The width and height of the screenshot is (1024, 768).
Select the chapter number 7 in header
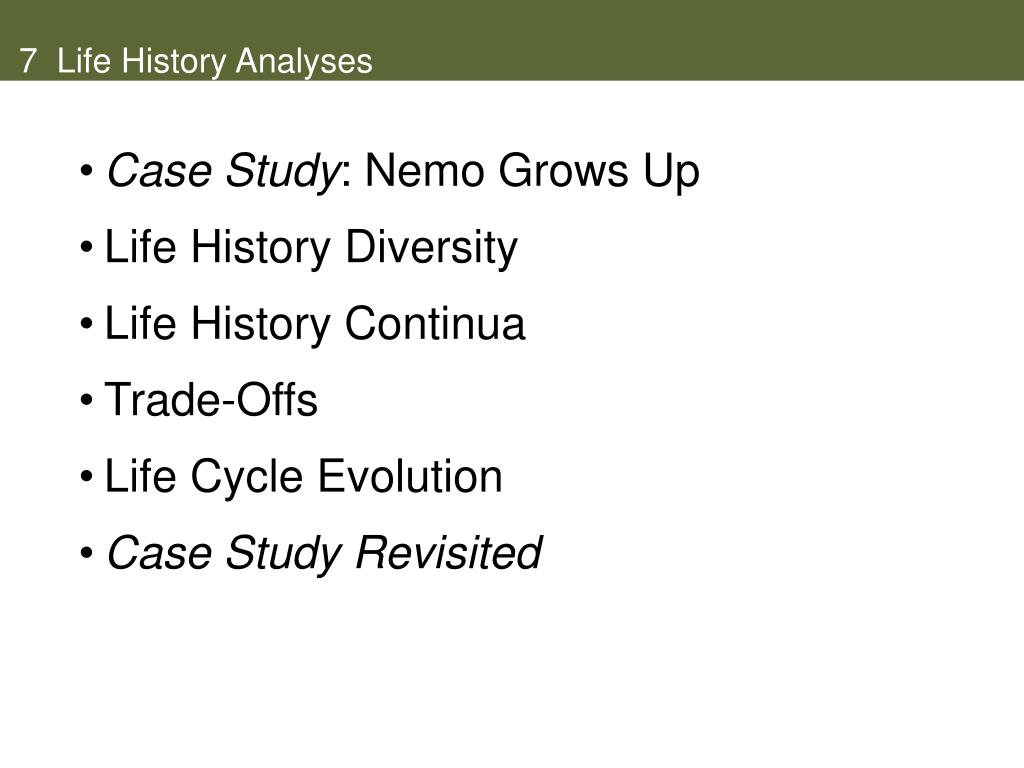27,61
